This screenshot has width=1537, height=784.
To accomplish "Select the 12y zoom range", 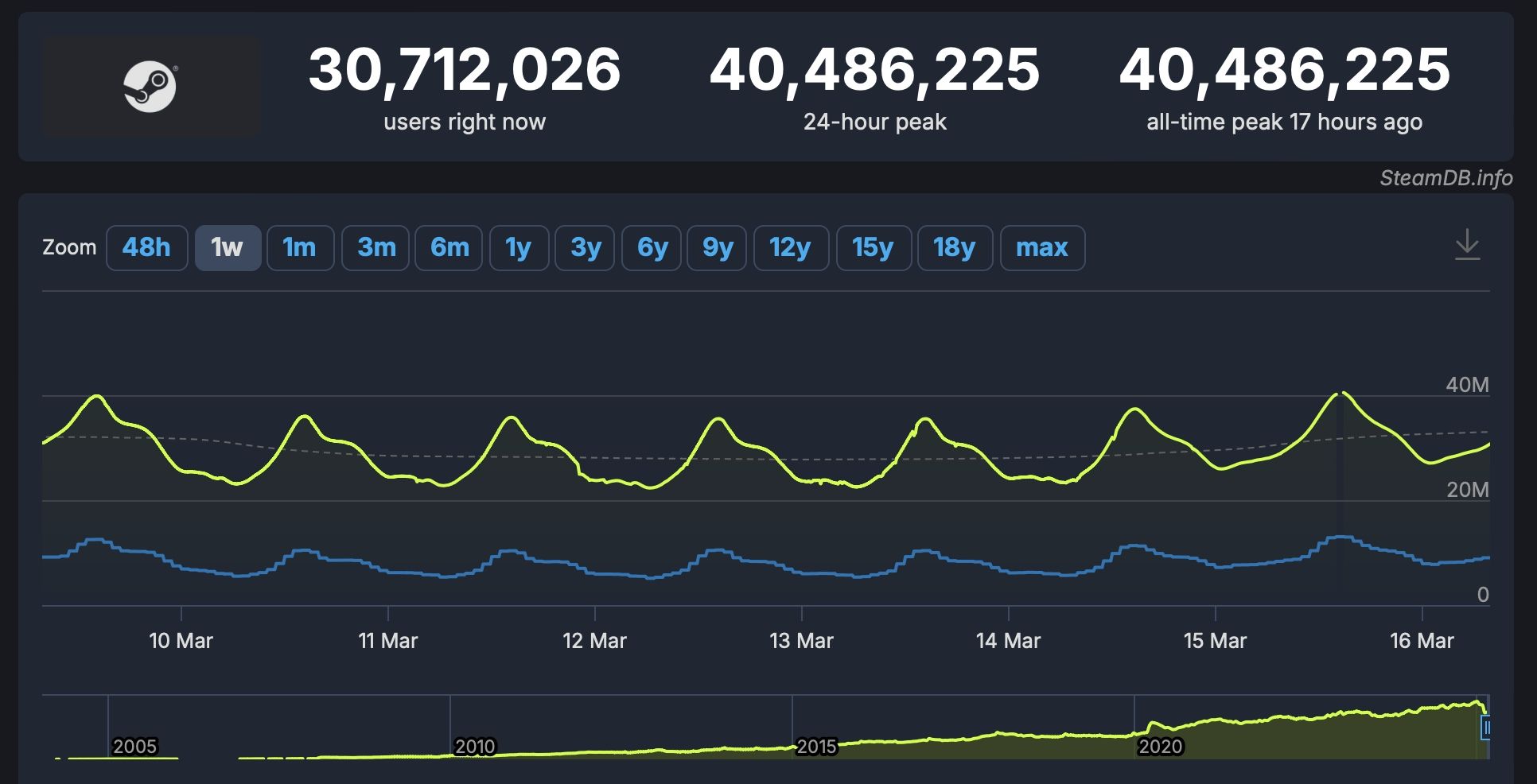I will tap(791, 248).
